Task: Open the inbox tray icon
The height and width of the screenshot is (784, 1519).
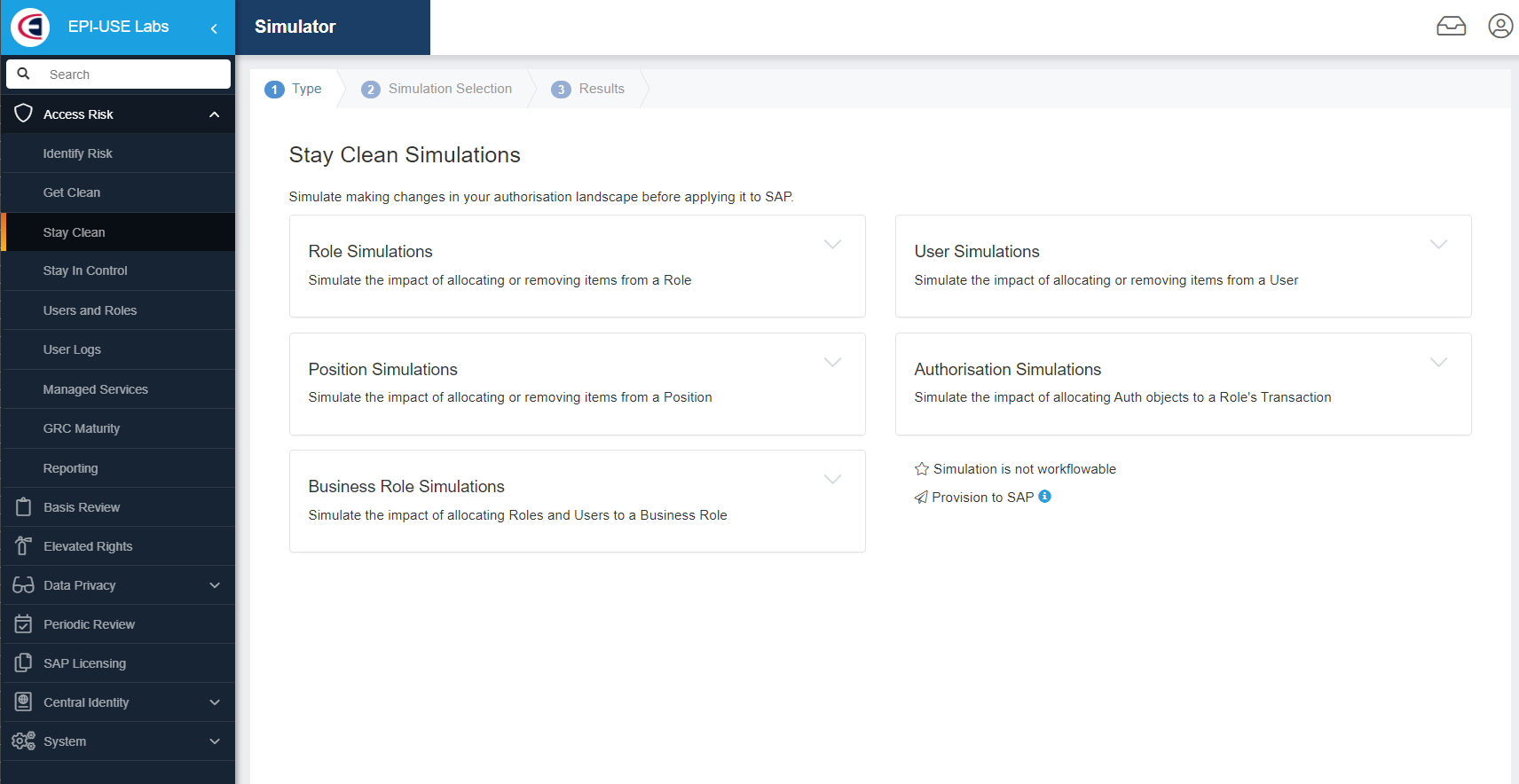Action: 1451,27
